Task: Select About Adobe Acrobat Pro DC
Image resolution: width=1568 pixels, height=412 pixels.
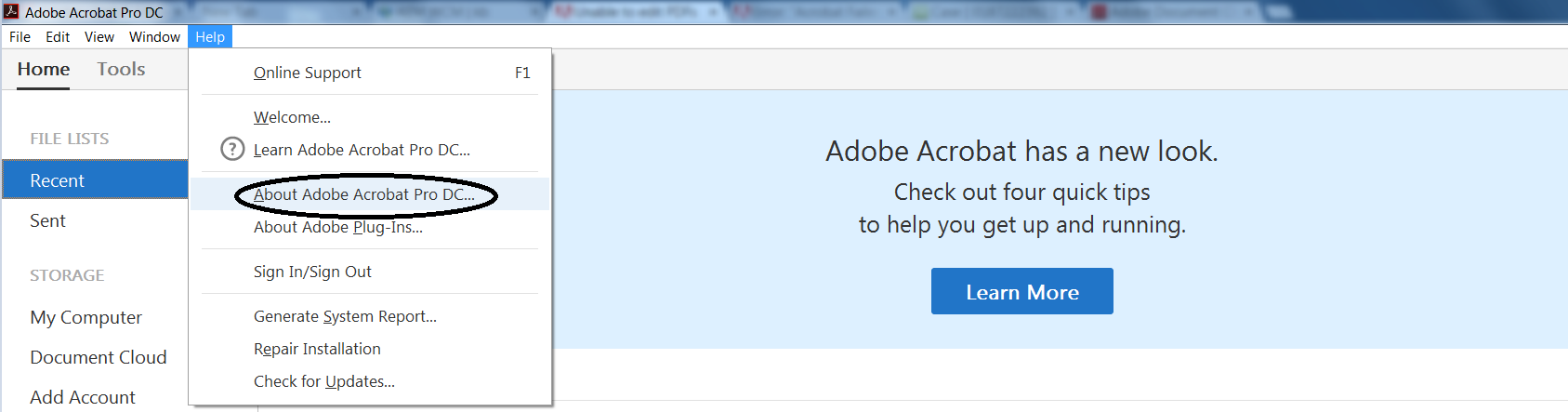Action: (x=363, y=194)
